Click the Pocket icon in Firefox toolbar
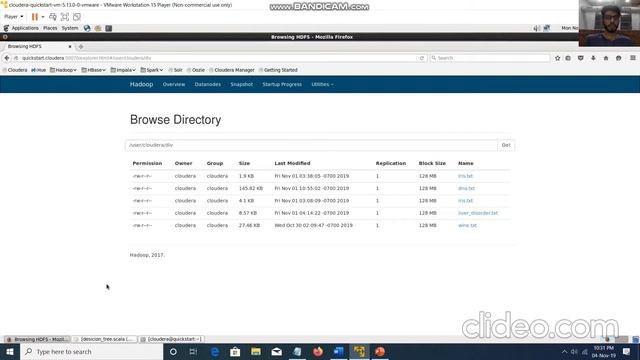The width and height of the screenshot is (640, 360). [580, 58]
